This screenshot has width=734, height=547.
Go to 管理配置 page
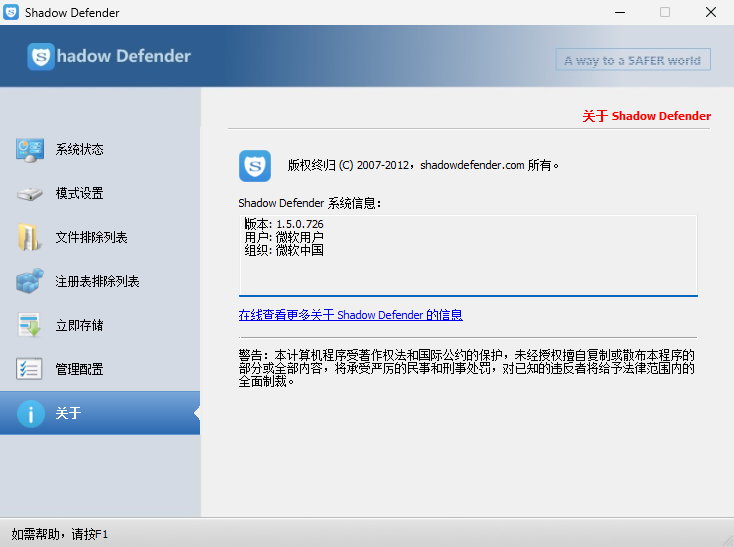100,369
